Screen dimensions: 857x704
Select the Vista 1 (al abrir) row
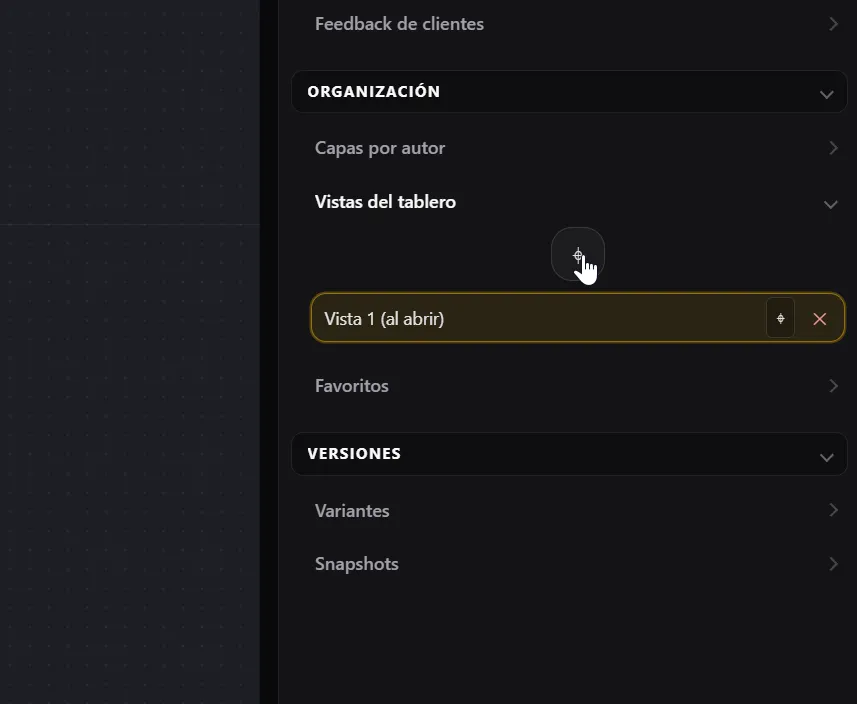[578, 318]
